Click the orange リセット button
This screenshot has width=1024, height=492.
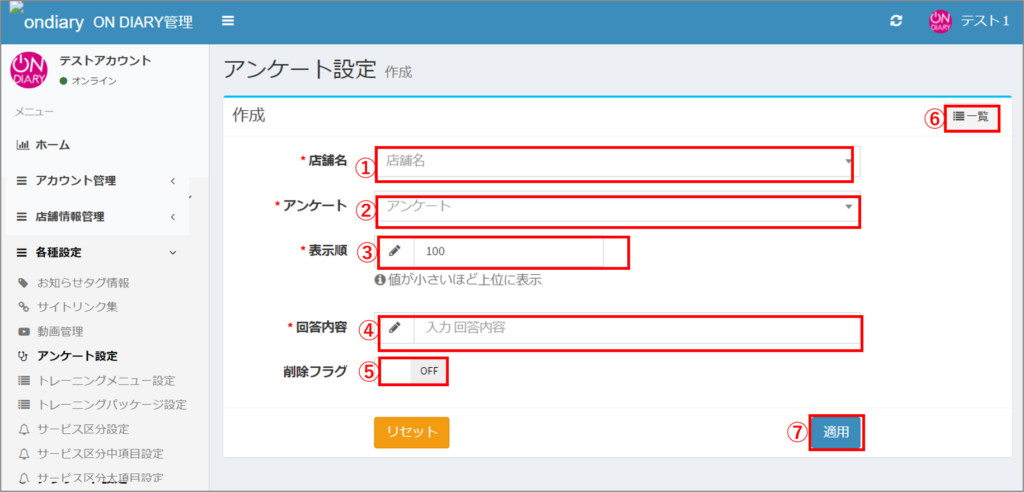(411, 432)
